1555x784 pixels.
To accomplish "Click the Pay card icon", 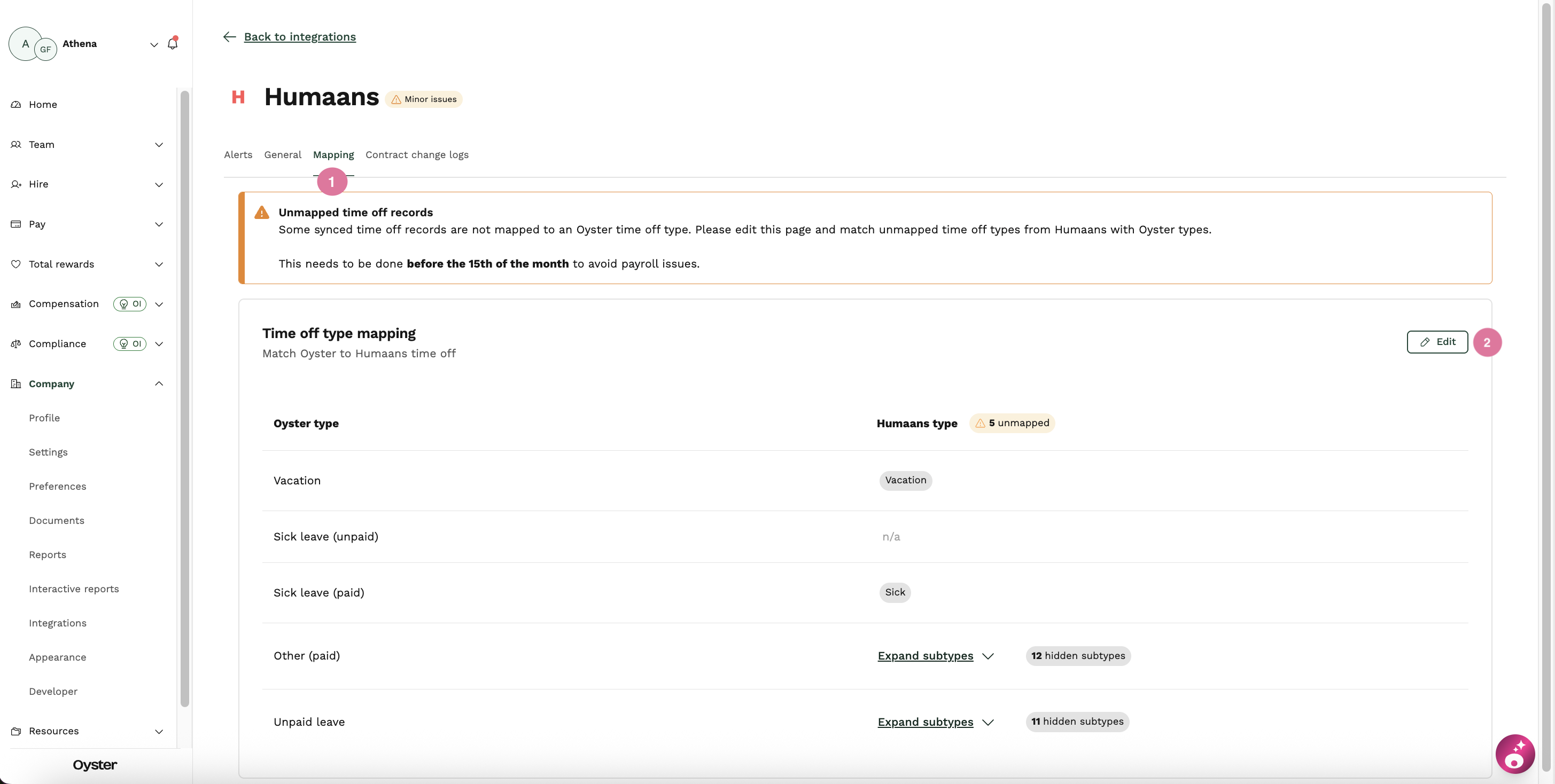I will tap(17, 224).
